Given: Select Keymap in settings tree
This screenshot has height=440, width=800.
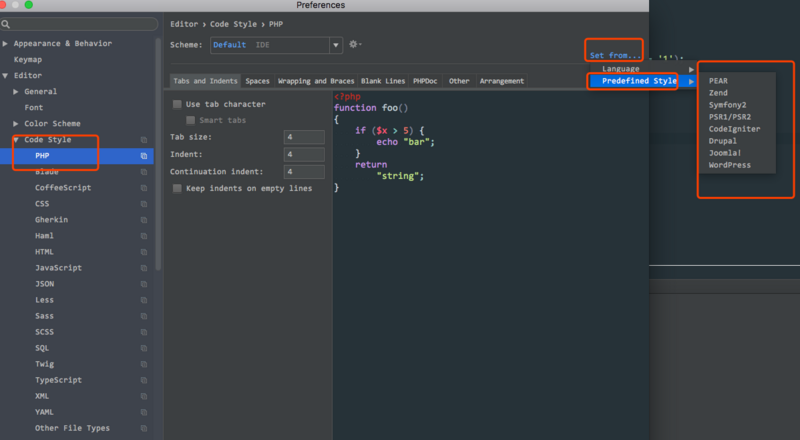Looking at the screenshot, I should 28,59.
